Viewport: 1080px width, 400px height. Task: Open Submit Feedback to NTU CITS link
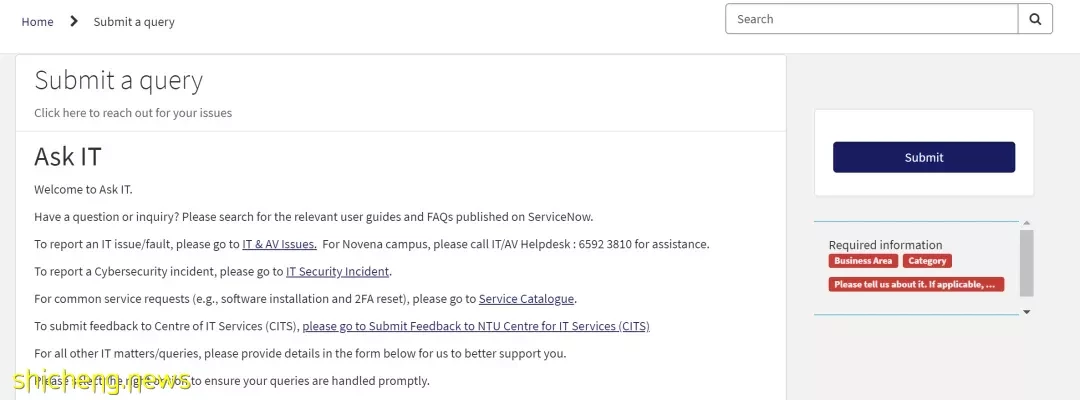click(476, 326)
